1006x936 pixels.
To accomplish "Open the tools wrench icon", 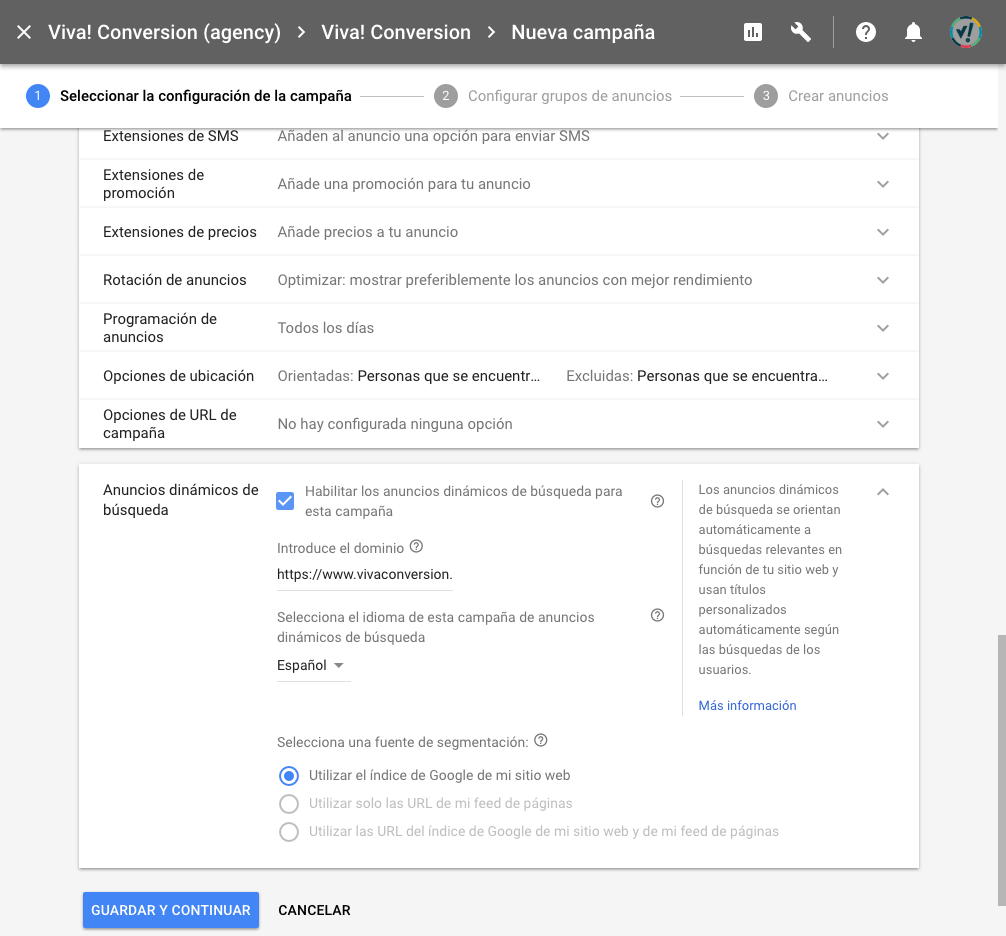I will coord(800,32).
